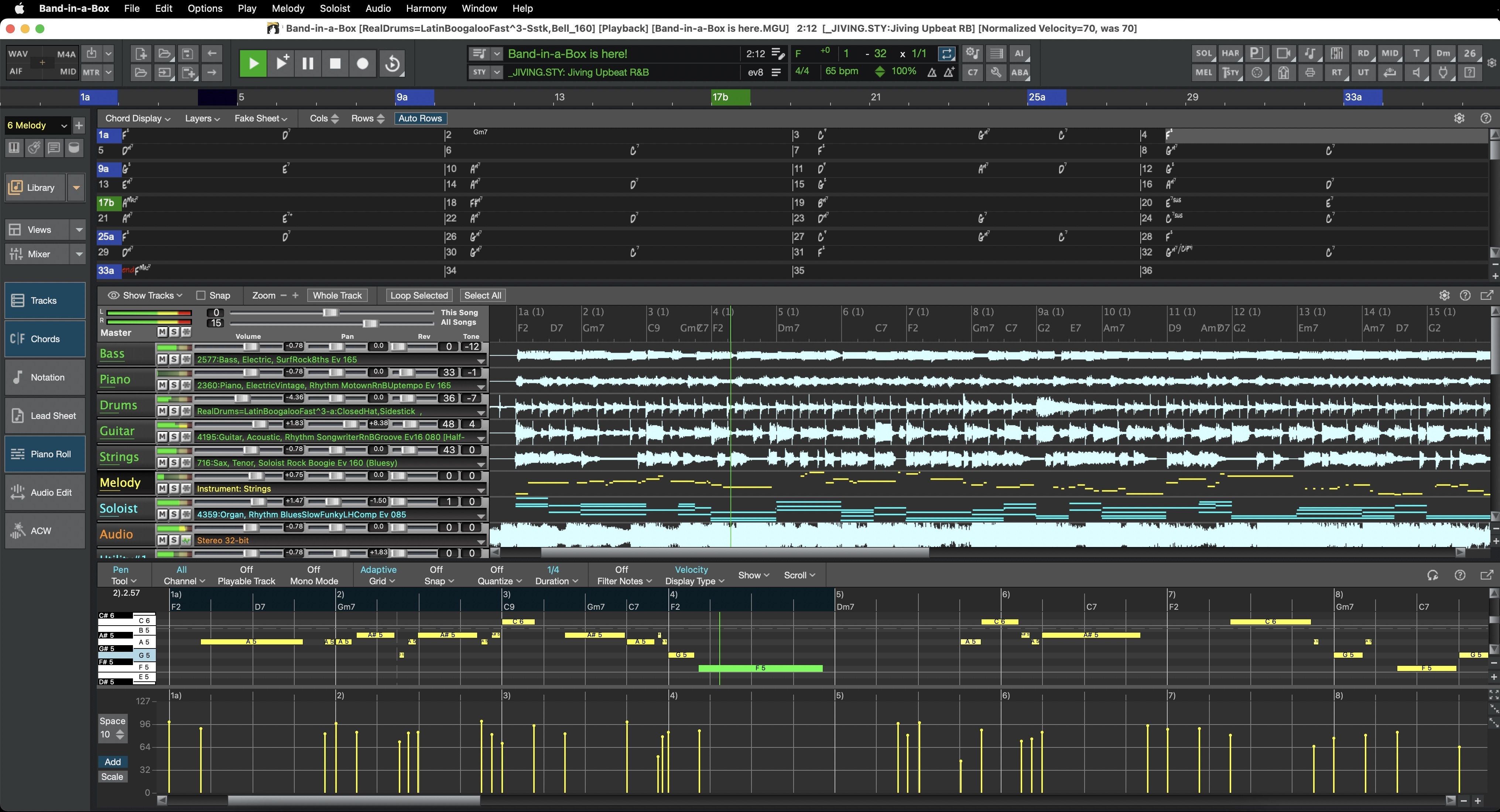Enable the Snap checkbox in Tracks
The height and width of the screenshot is (812, 1500).
[201, 296]
